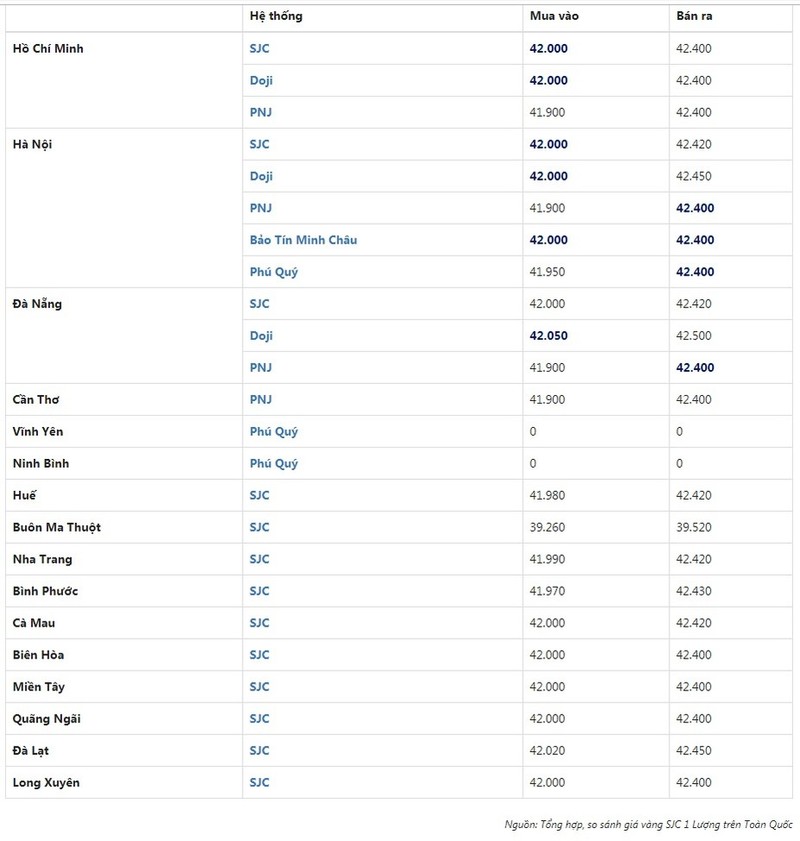Click the PNJ link for Cần Thơ
Screen dimensions: 800x841
(261, 400)
